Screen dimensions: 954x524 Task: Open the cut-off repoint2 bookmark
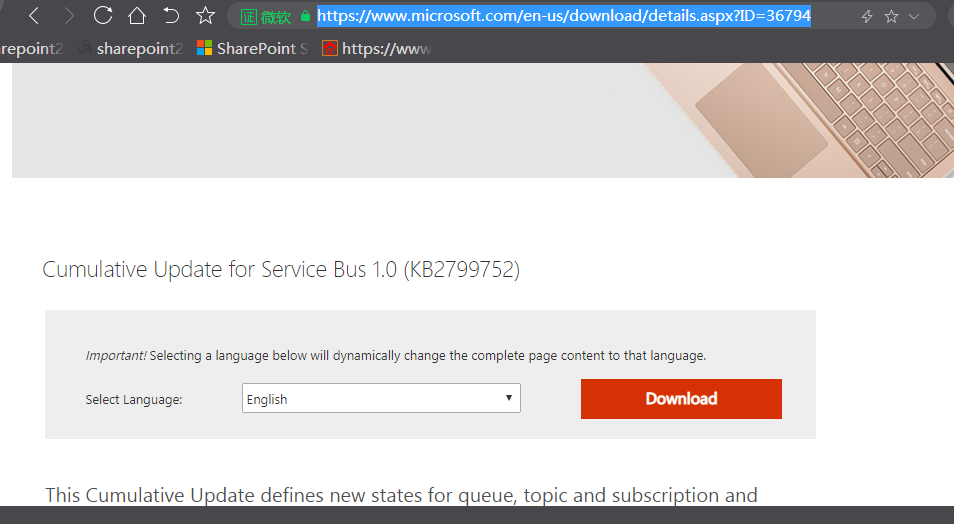click(30, 48)
